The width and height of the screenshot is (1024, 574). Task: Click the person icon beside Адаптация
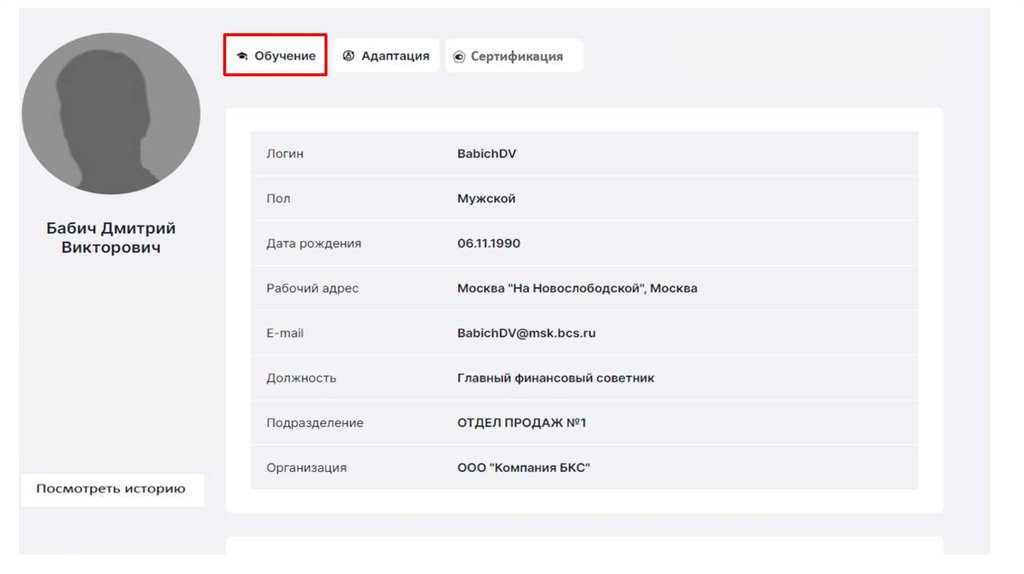pyautogui.click(x=349, y=56)
